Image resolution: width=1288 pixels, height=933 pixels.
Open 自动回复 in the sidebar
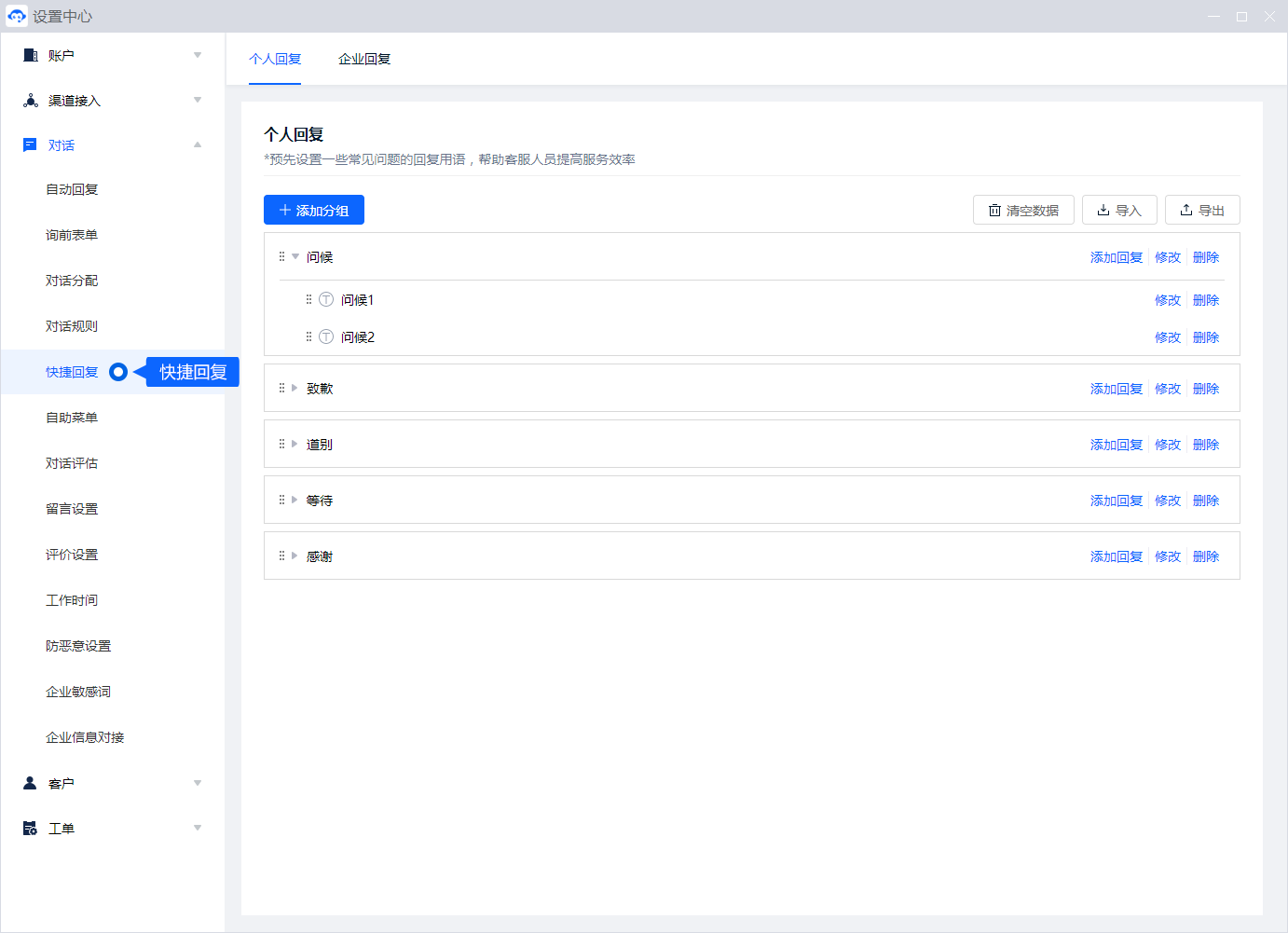pyautogui.click(x=72, y=189)
